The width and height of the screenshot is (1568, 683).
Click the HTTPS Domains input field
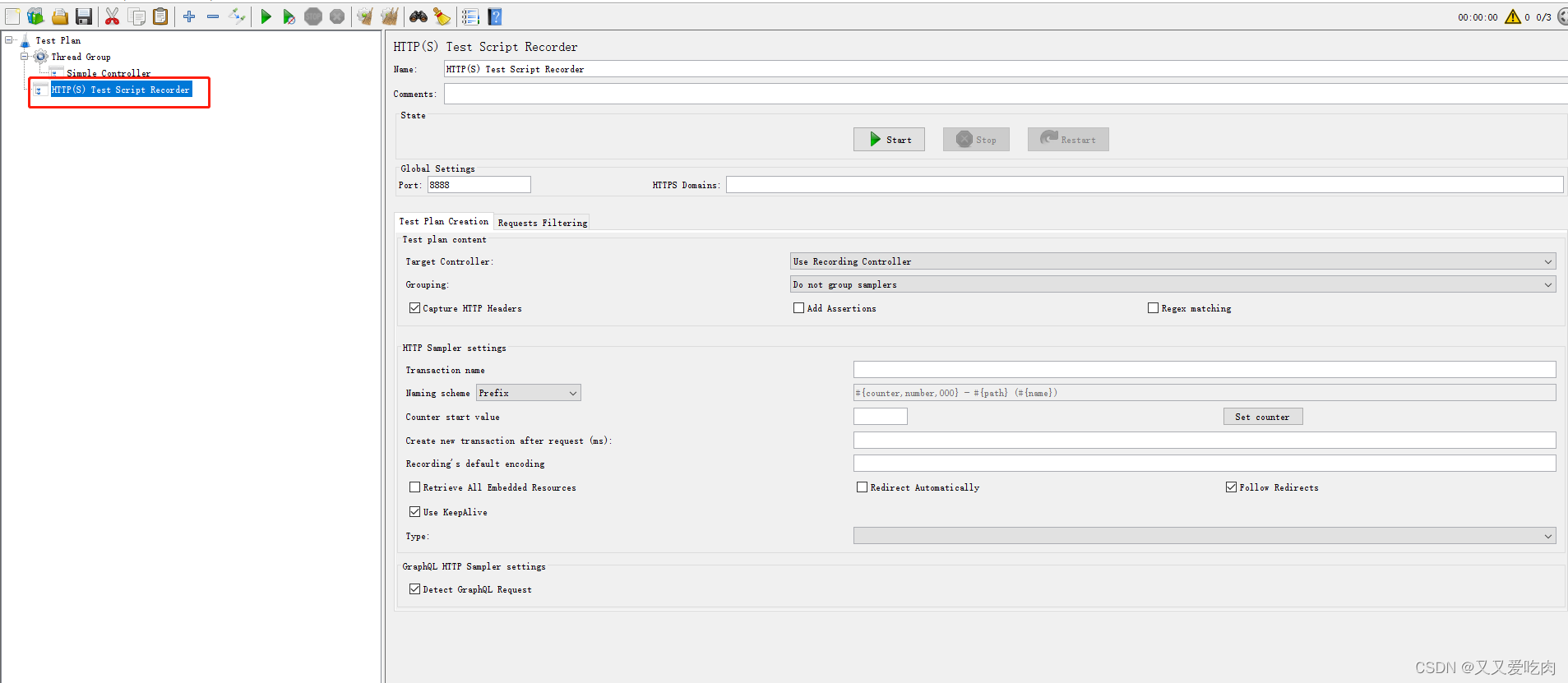(1145, 185)
